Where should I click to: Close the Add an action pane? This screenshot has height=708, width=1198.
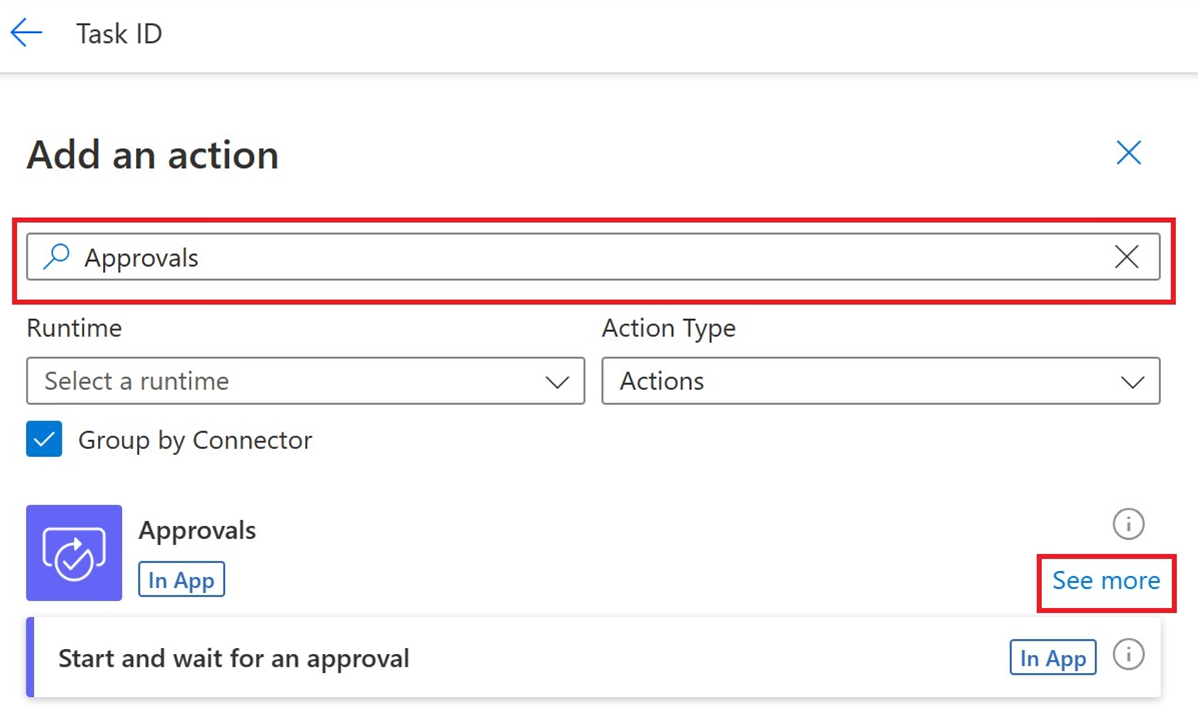(1128, 153)
